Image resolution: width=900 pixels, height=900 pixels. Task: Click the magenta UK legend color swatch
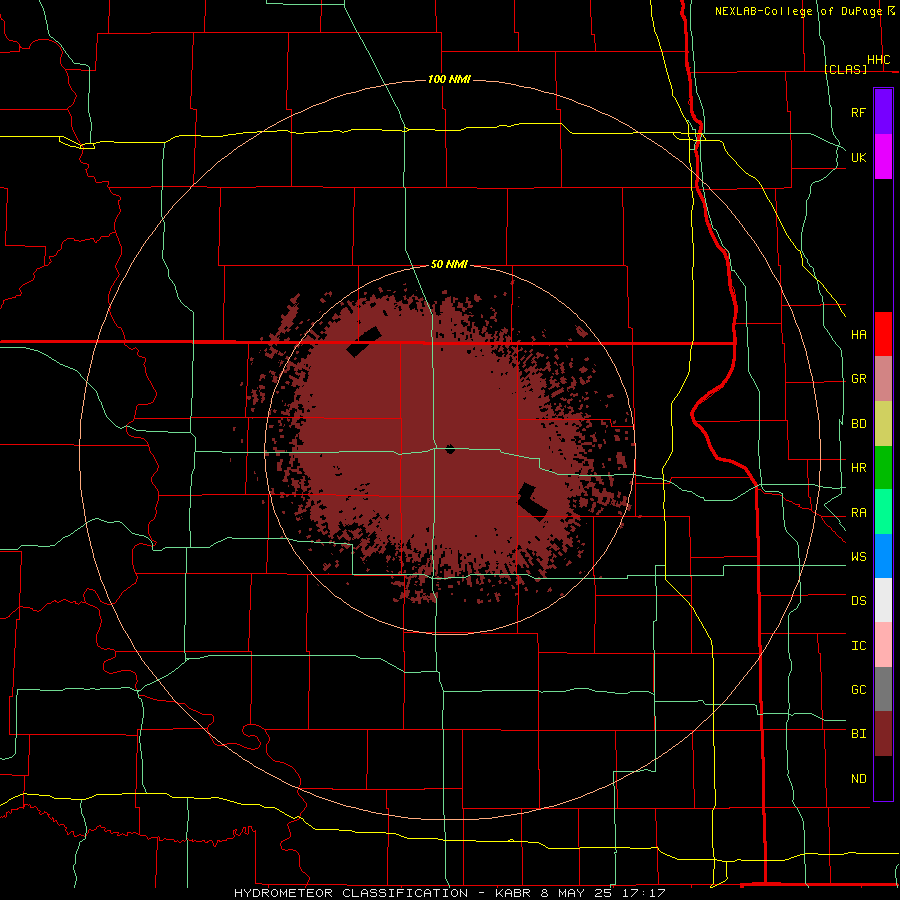[883, 157]
